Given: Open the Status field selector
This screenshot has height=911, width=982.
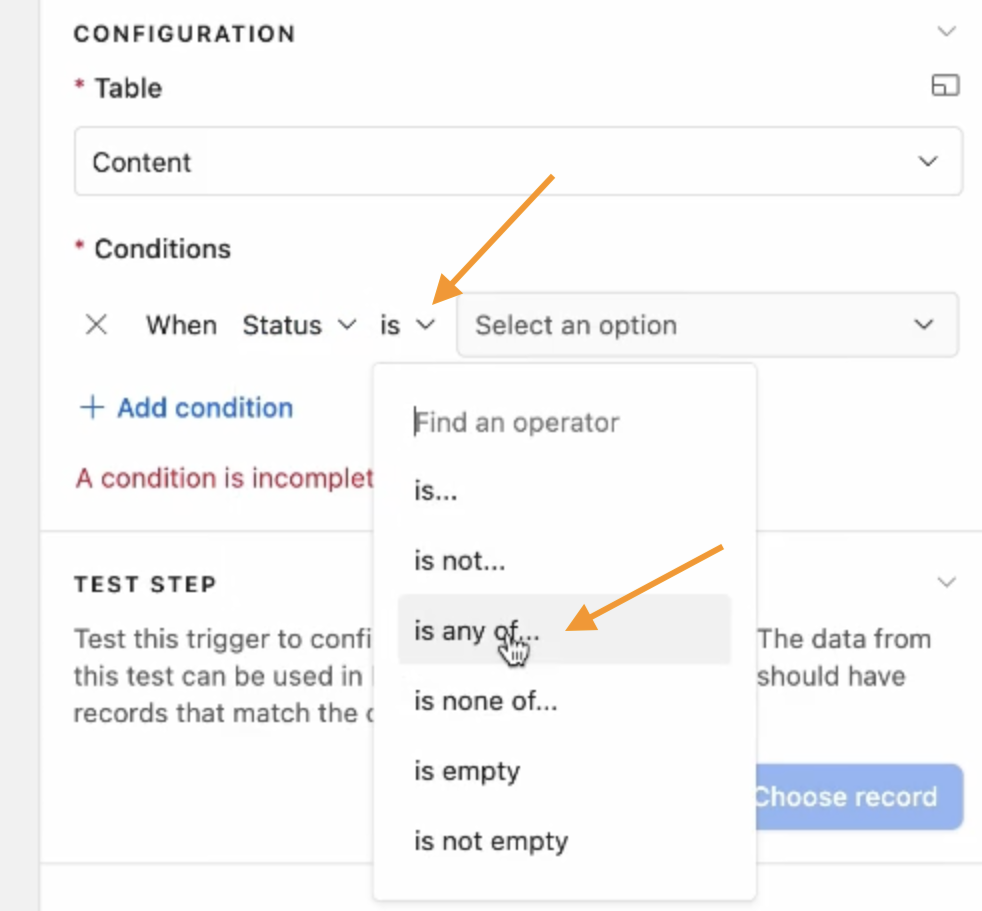Looking at the screenshot, I should tap(299, 325).
